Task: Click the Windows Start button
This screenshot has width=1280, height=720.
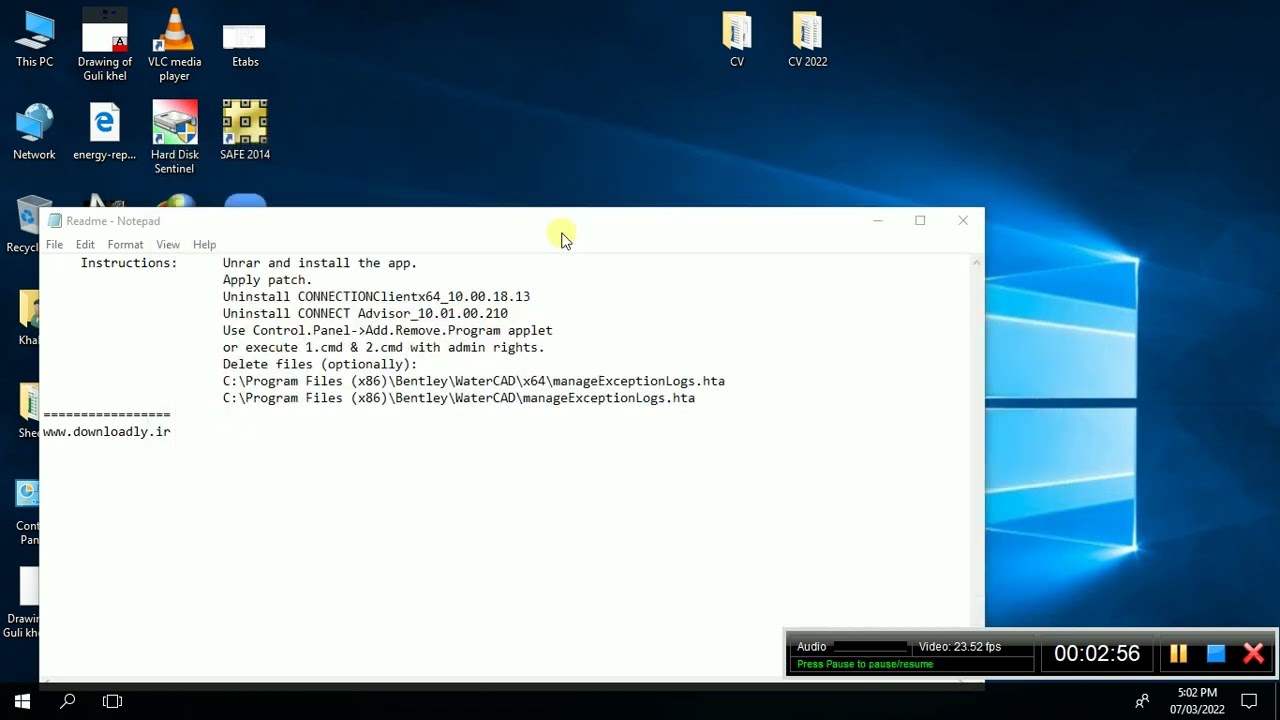Action: pos(22,702)
